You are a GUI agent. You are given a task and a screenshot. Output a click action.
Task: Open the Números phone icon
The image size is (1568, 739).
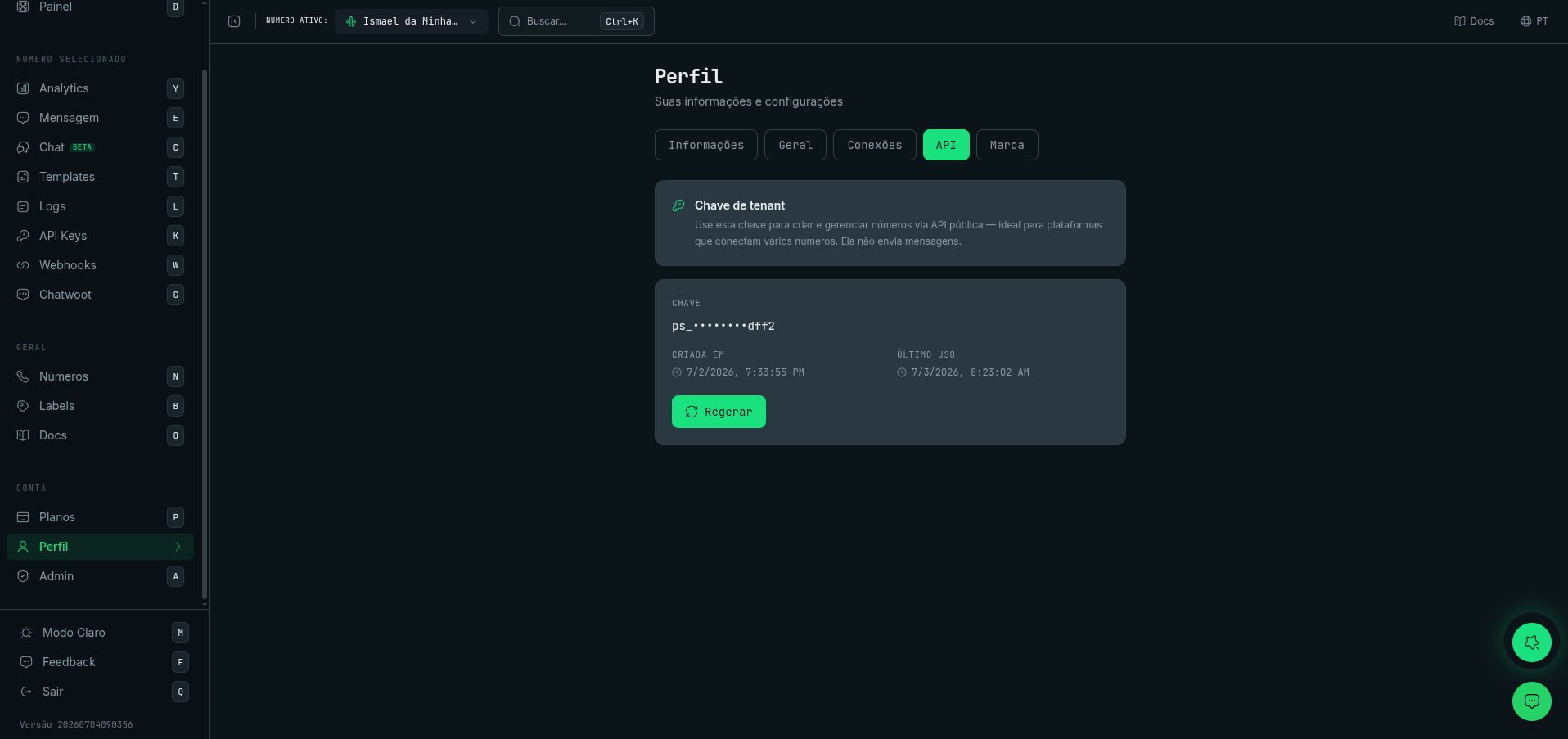pos(23,376)
